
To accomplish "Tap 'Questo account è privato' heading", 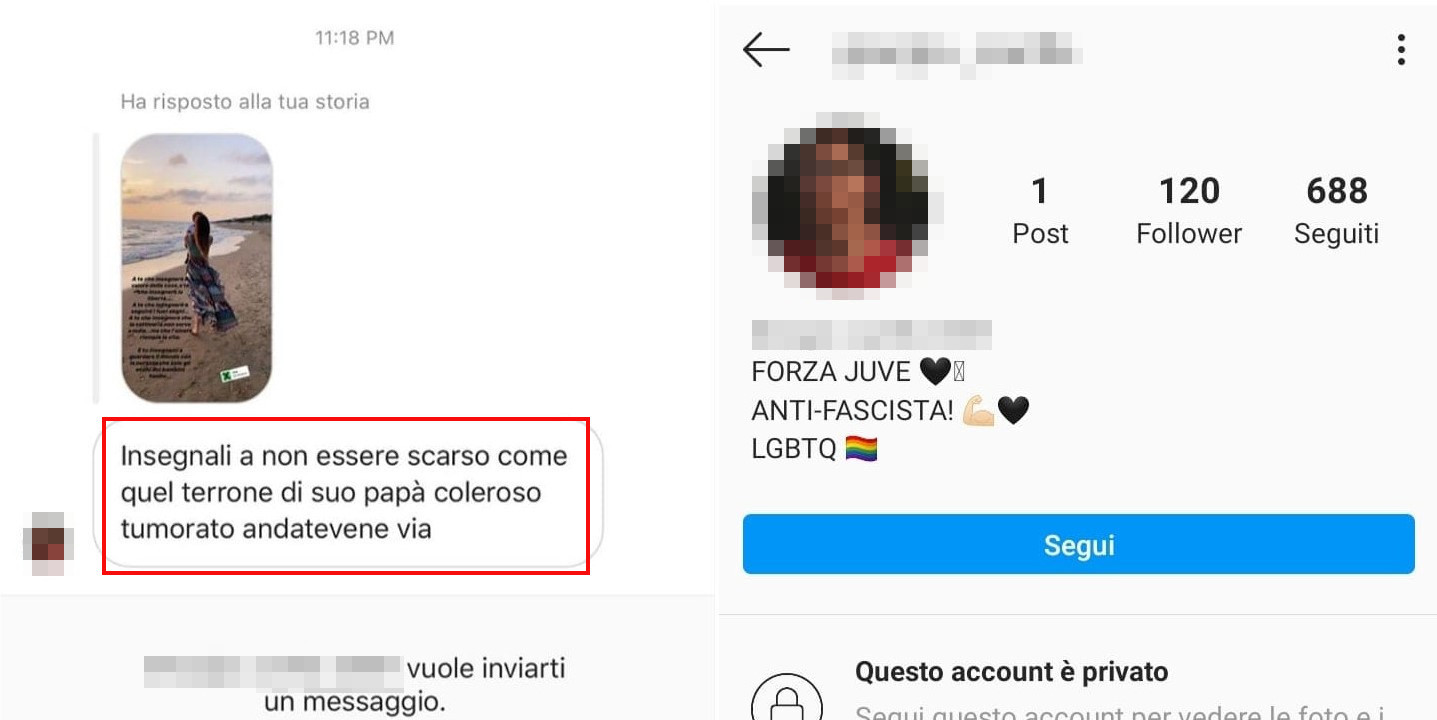I will tap(1011, 672).
